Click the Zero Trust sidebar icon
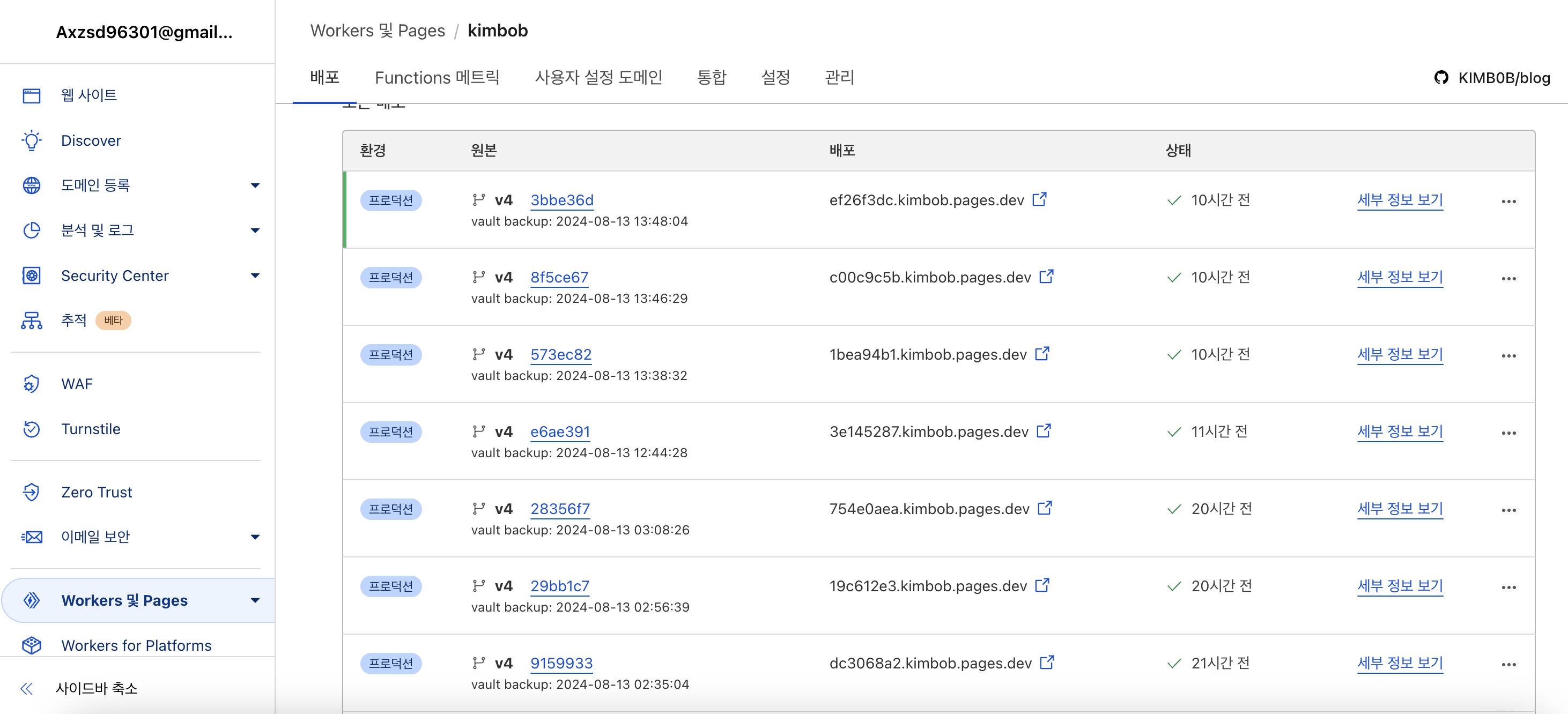The image size is (1568, 714). 32,492
